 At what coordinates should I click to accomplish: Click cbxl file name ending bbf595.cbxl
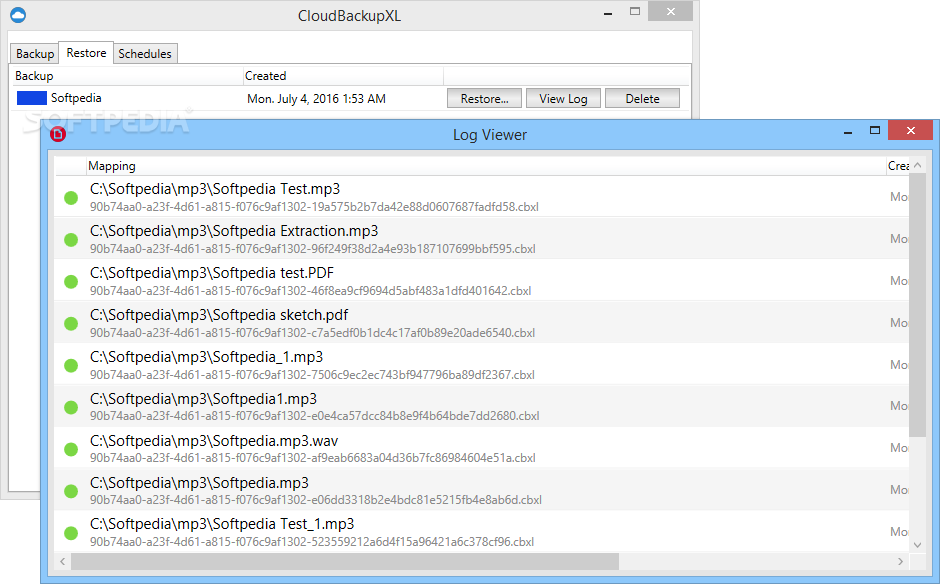click(313, 249)
